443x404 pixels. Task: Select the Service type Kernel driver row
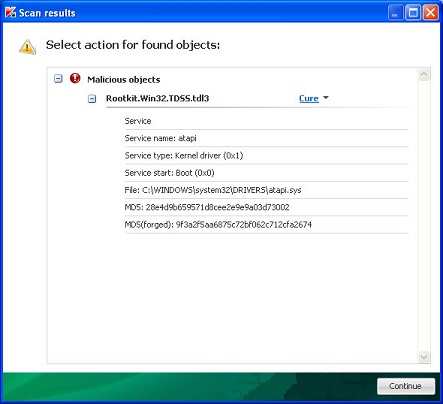266,155
